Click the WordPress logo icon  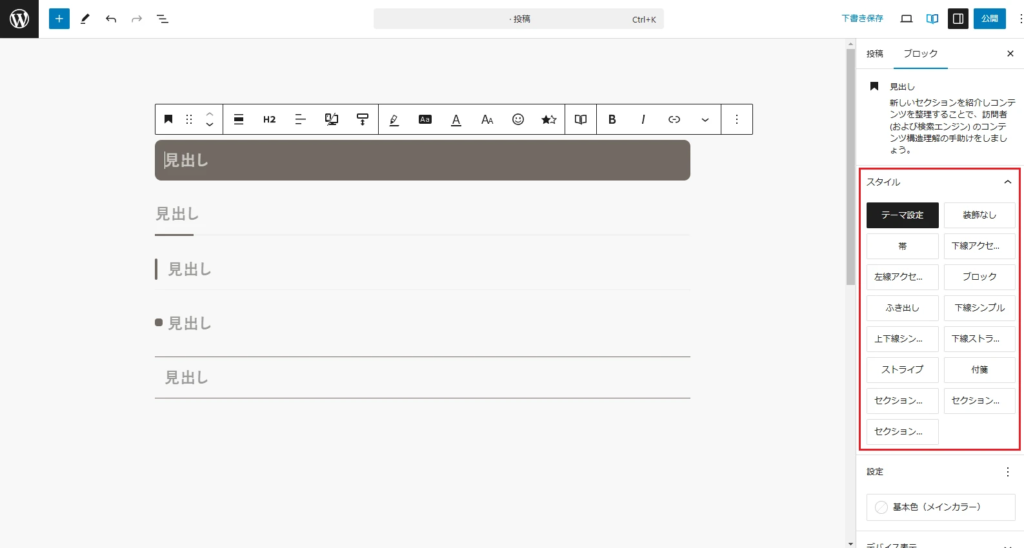tap(19, 19)
